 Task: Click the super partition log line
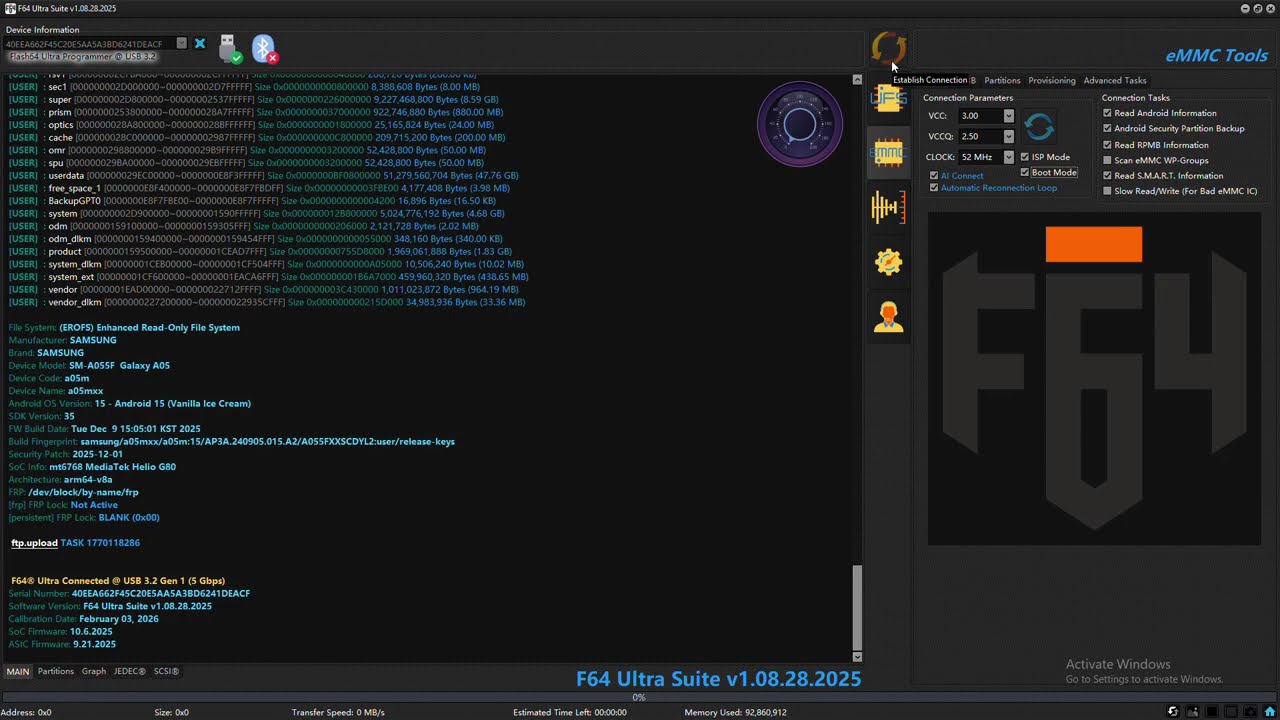[x=253, y=100]
